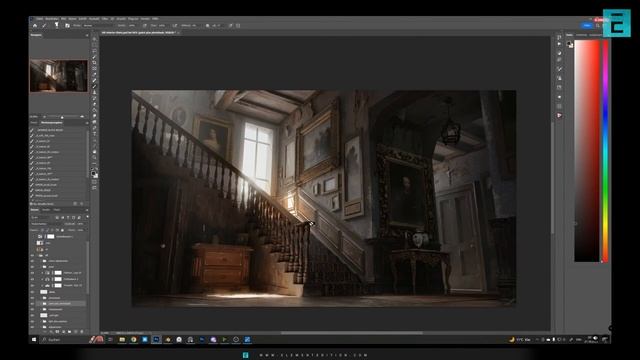The height and width of the screenshot is (360, 640).
Task: Open the red play-shaped icon in right dock
Action: click(x=559, y=116)
